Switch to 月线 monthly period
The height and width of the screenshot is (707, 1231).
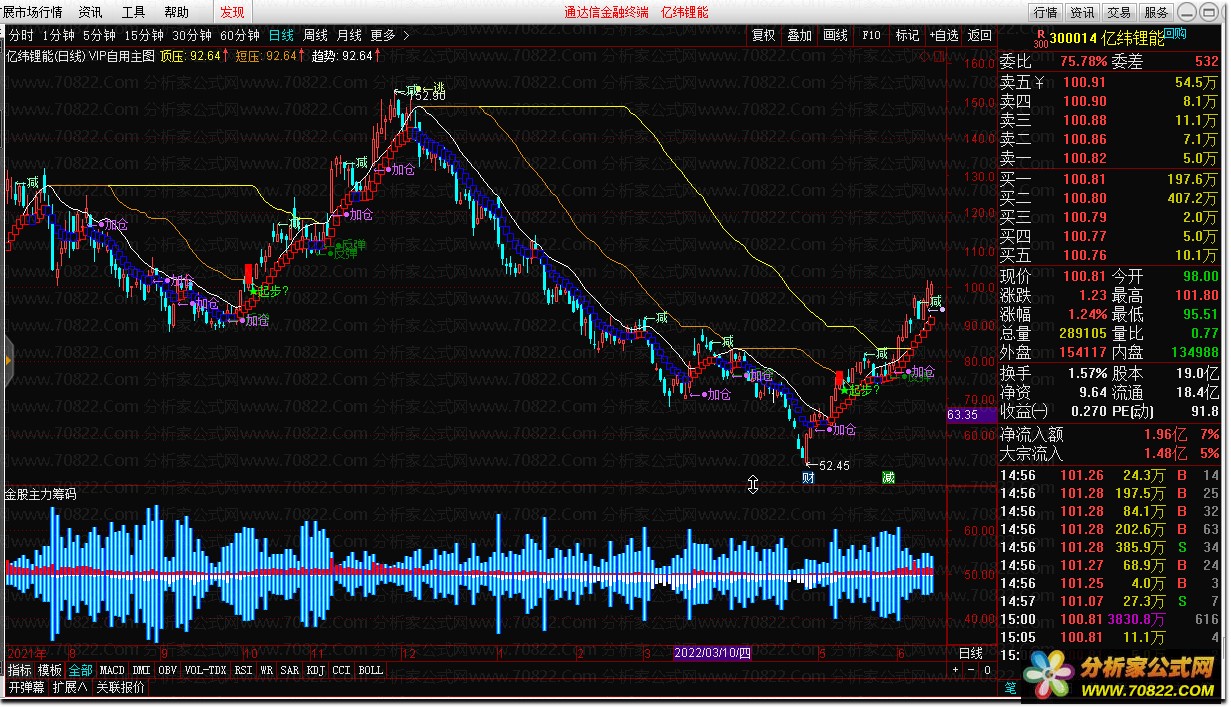point(350,35)
